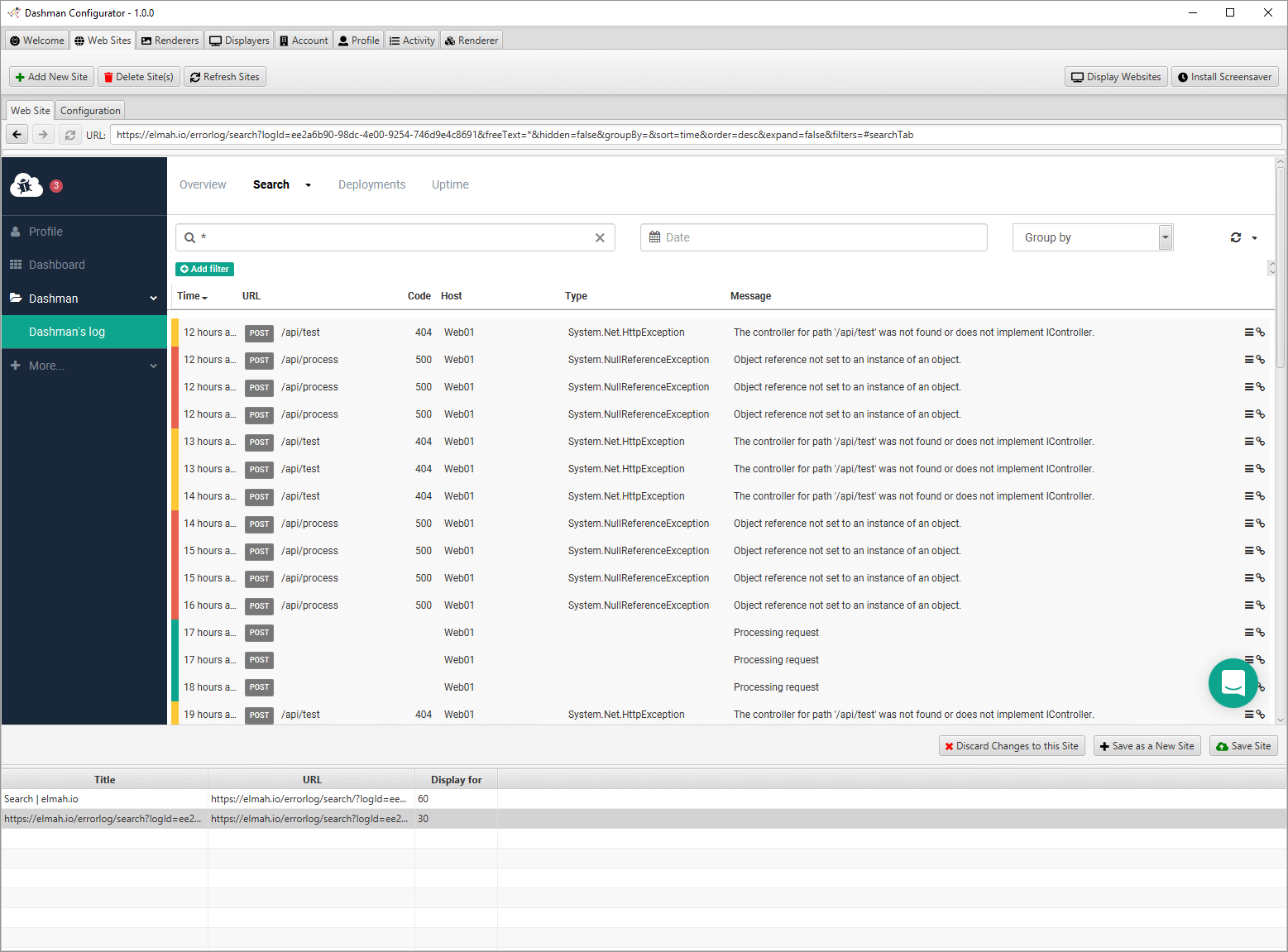This screenshot has height=952, width=1288.
Task: Clear the search query using the X icon
Action: [x=600, y=237]
